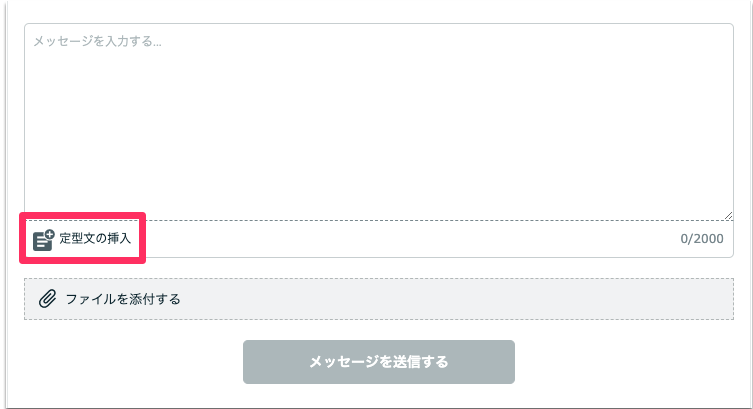Open the canned message insert option
The width and height of the screenshot is (753, 409).
pos(86,239)
